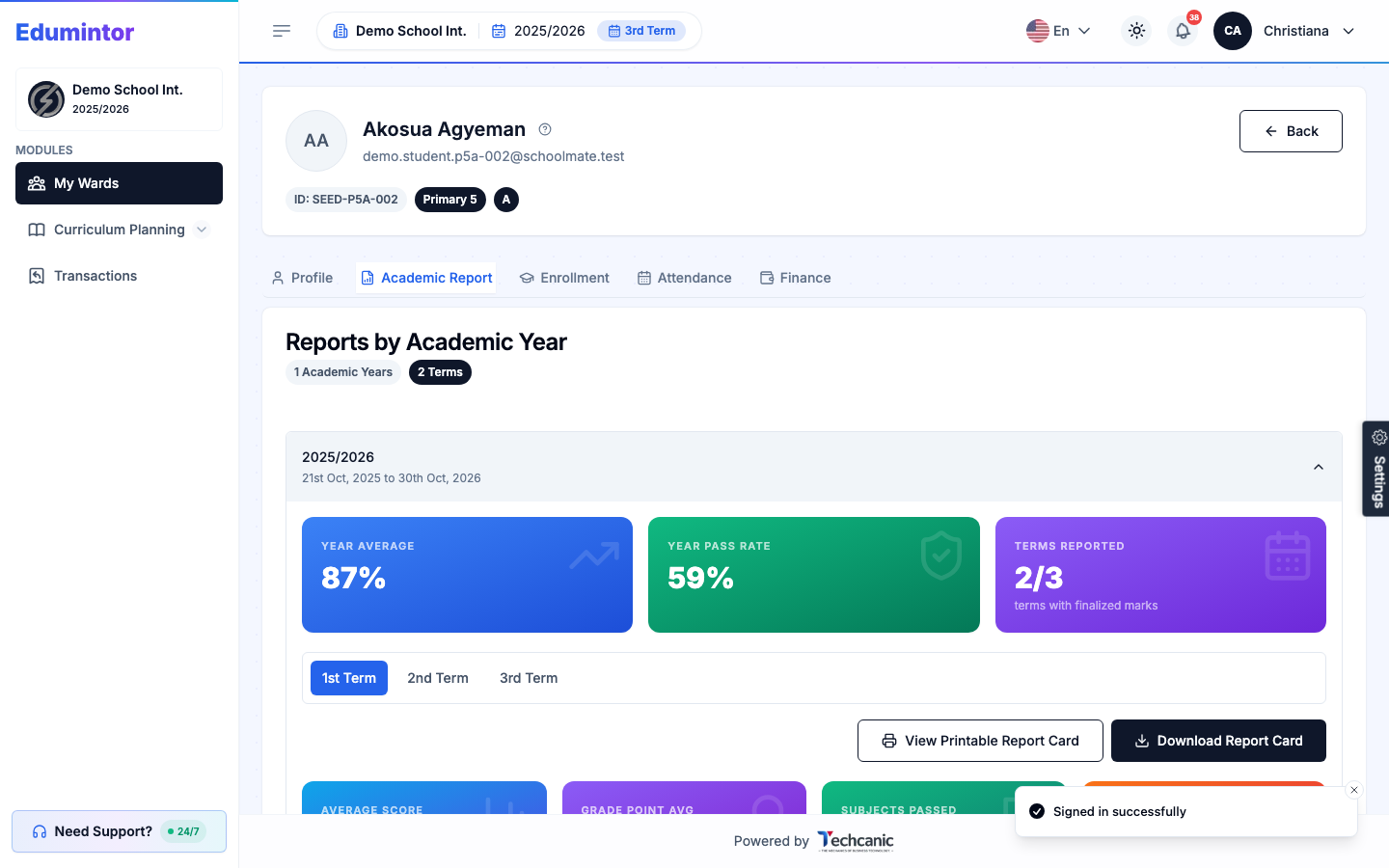Switch to the Academic Report tab

(426, 278)
